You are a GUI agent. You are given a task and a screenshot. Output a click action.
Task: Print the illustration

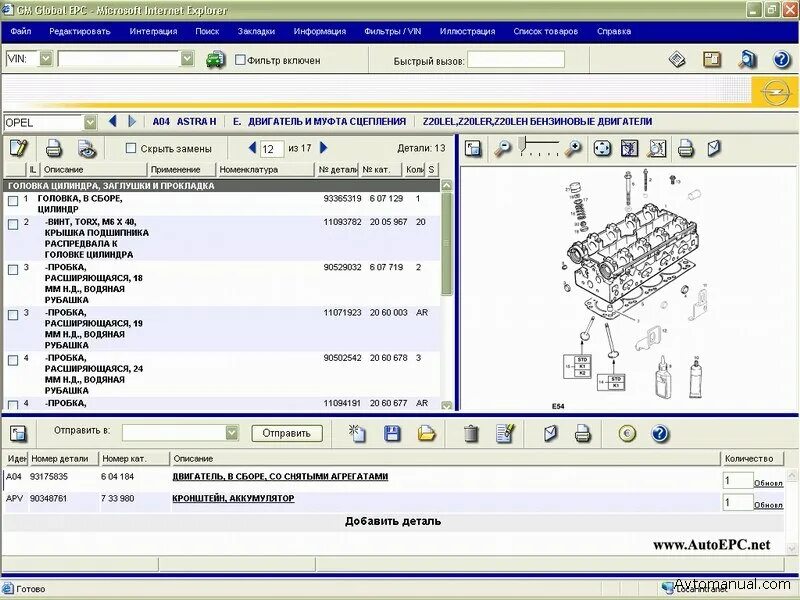coord(686,148)
